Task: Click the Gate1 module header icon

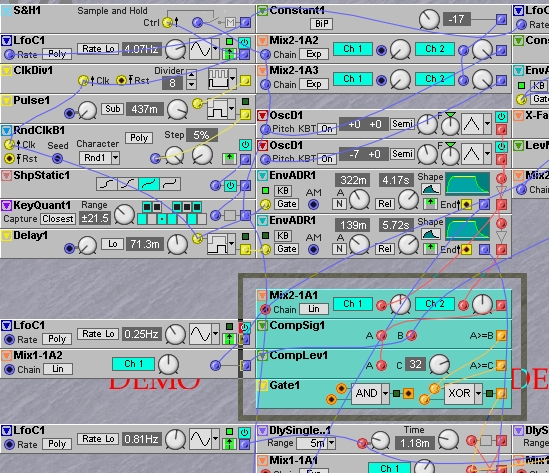Action: [x=262, y=385]
